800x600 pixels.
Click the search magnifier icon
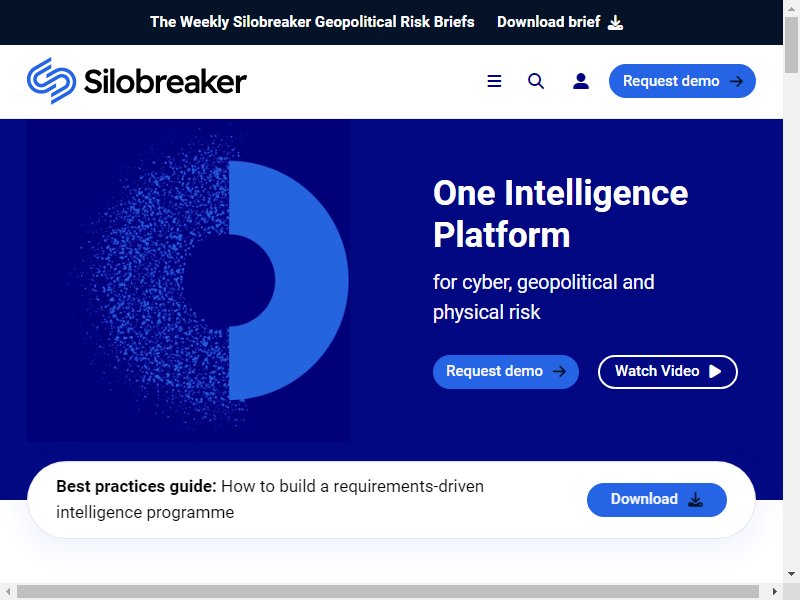(x=536, y=81)
